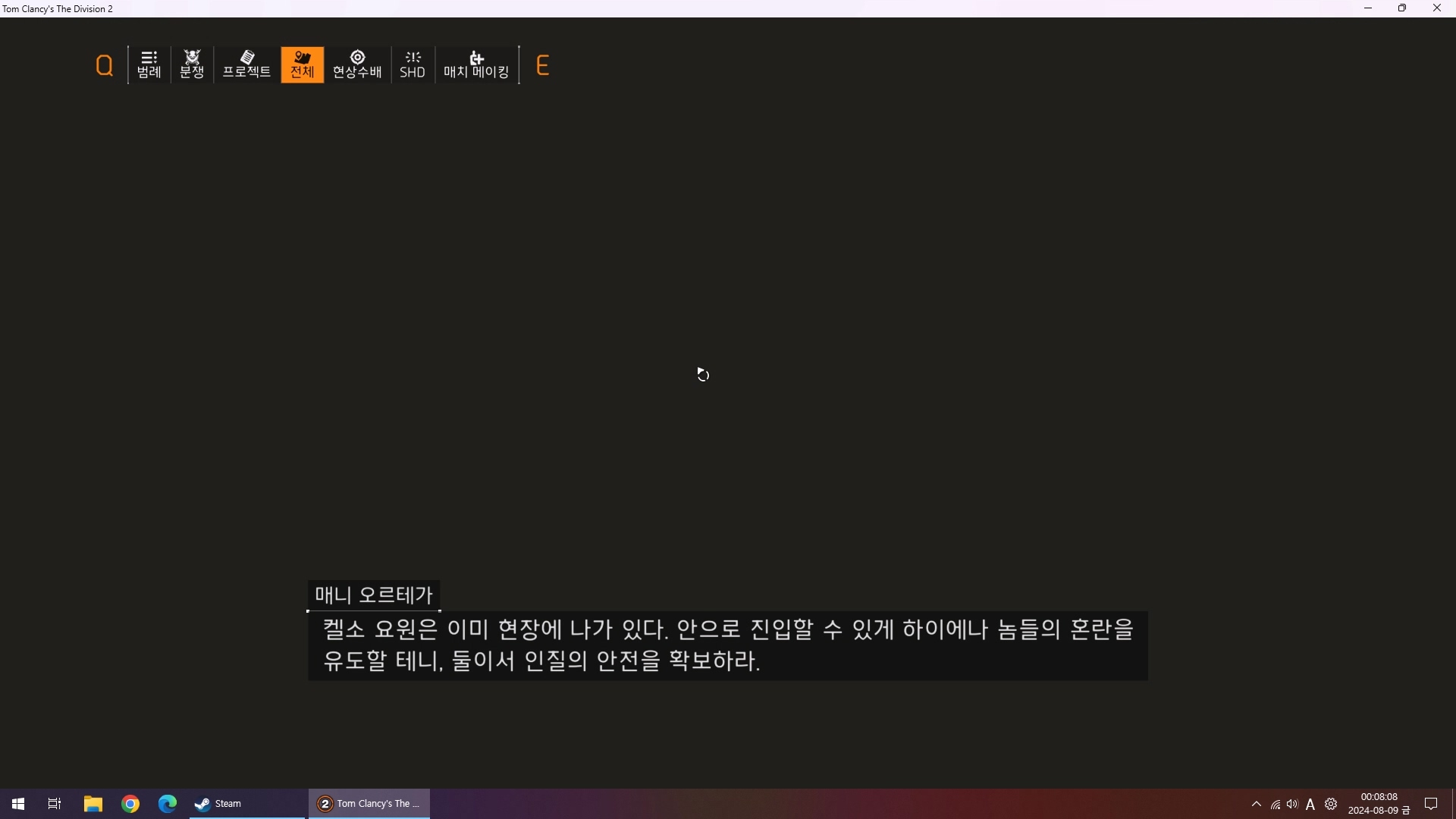This screenshot has height=819, width=1456.
Task: Click the 매니 오르테가 speaker name label
Action: pyautogui.click(x=373, y=595)
